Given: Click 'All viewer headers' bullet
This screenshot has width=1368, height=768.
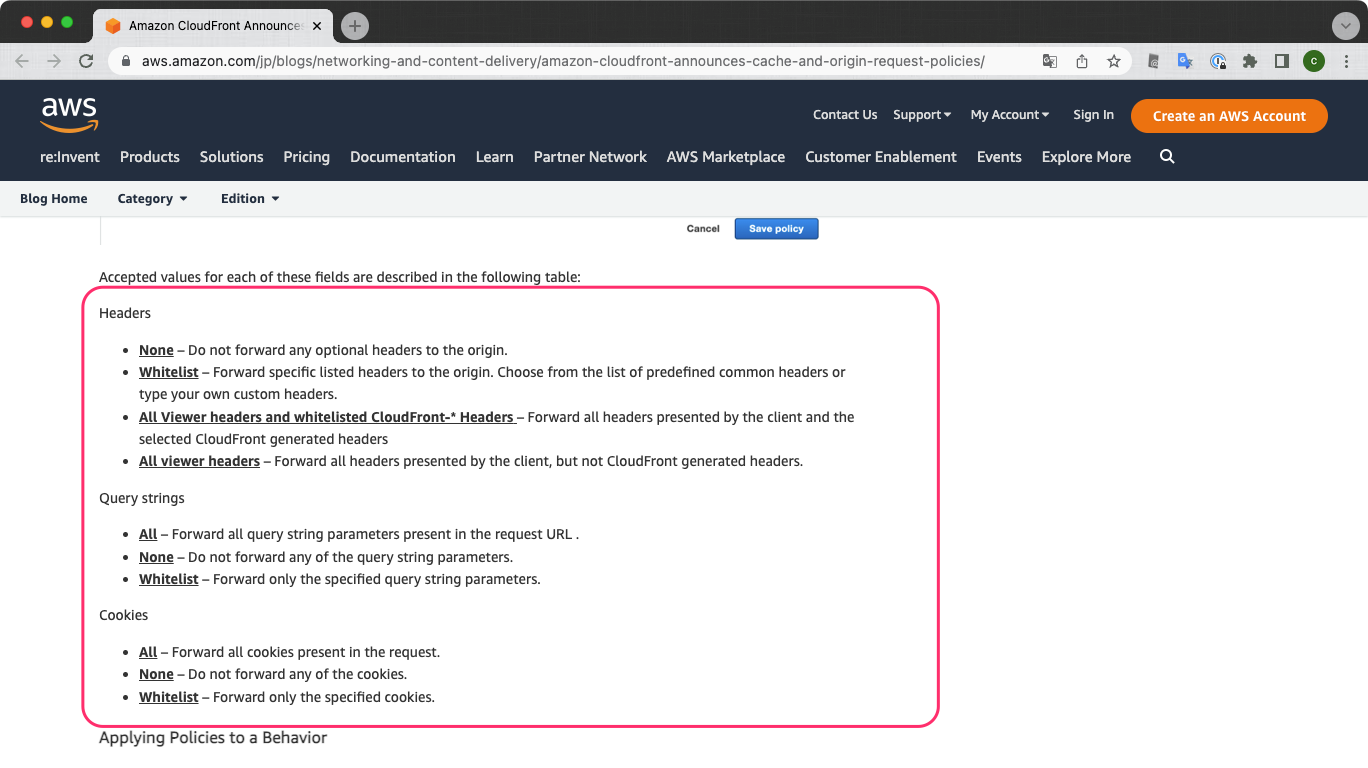Looking at the screenshot, I should coord(199,461).
